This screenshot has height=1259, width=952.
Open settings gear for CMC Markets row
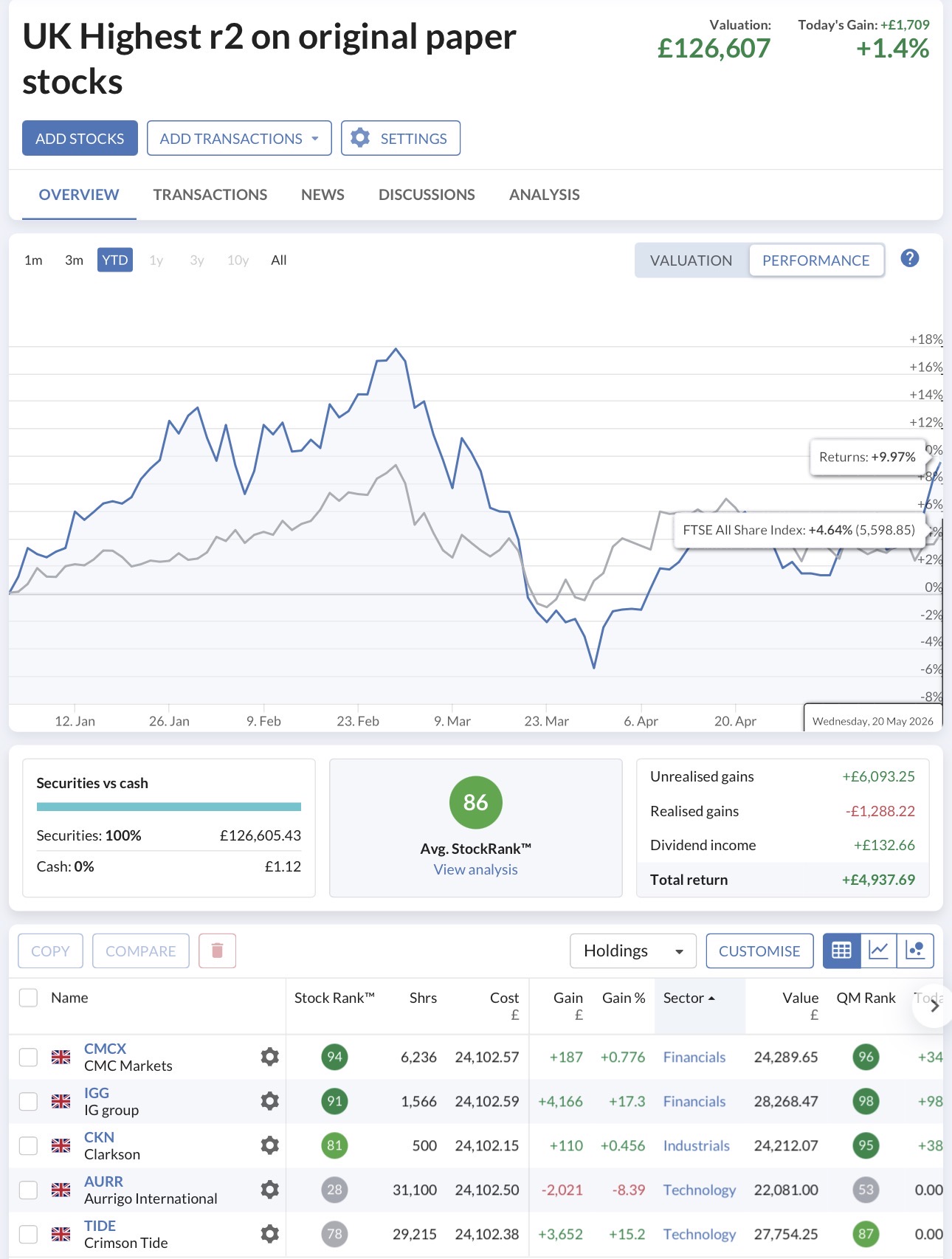(x=270, y=1057)
